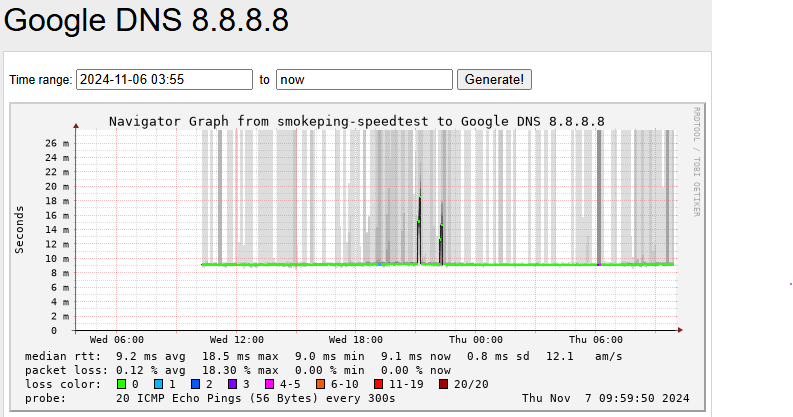Click the time range end field showing 'now'

[x=364, y=80]
